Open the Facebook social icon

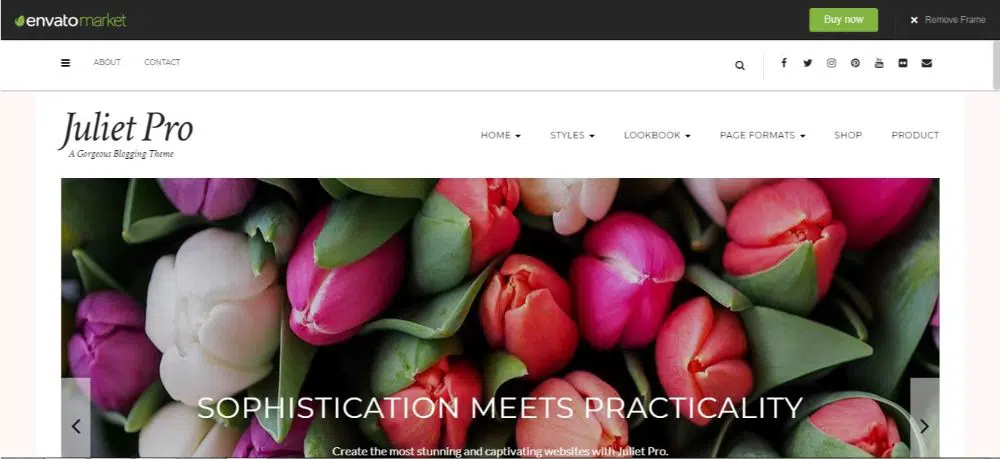(x=784, y=62)
